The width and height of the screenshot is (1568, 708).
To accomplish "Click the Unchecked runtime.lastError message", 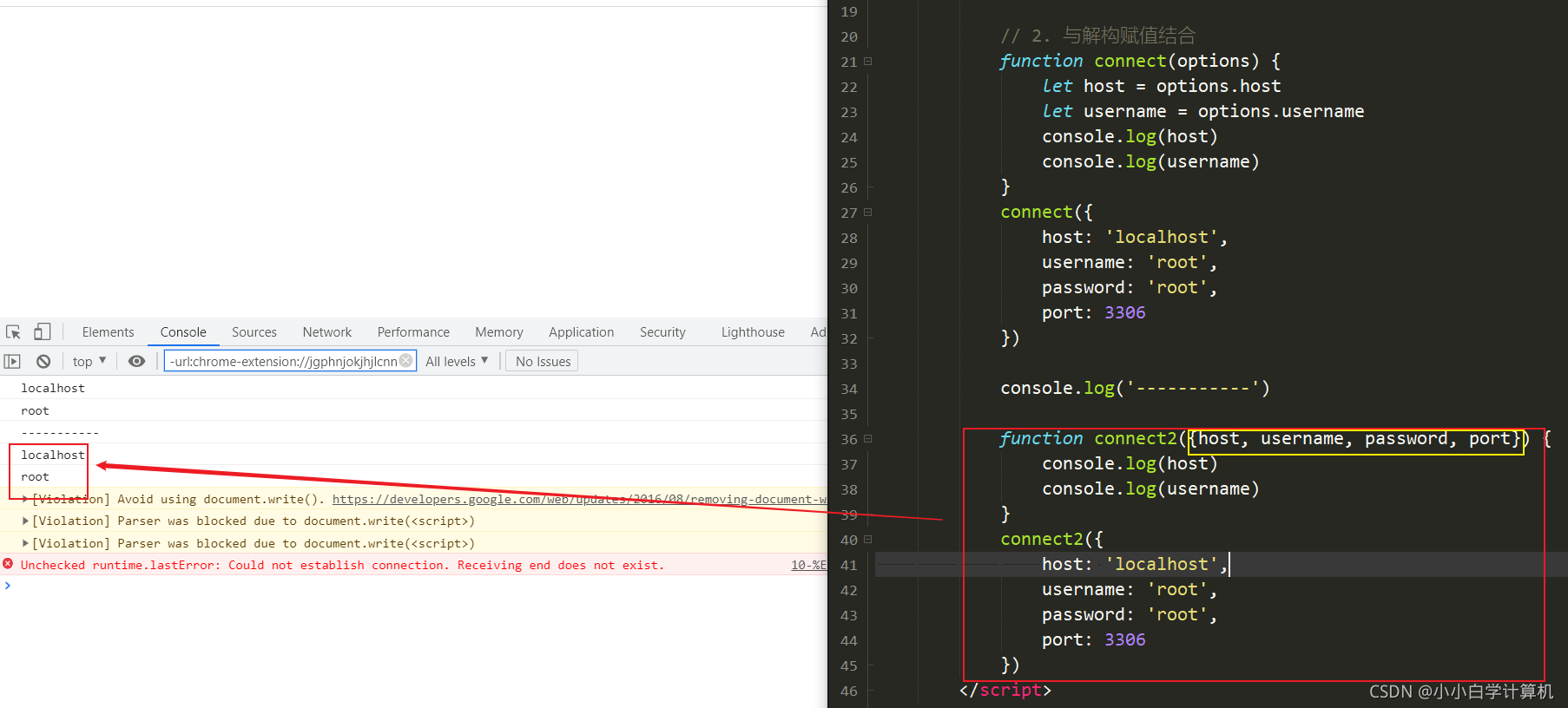I will [x=342, y=565].
